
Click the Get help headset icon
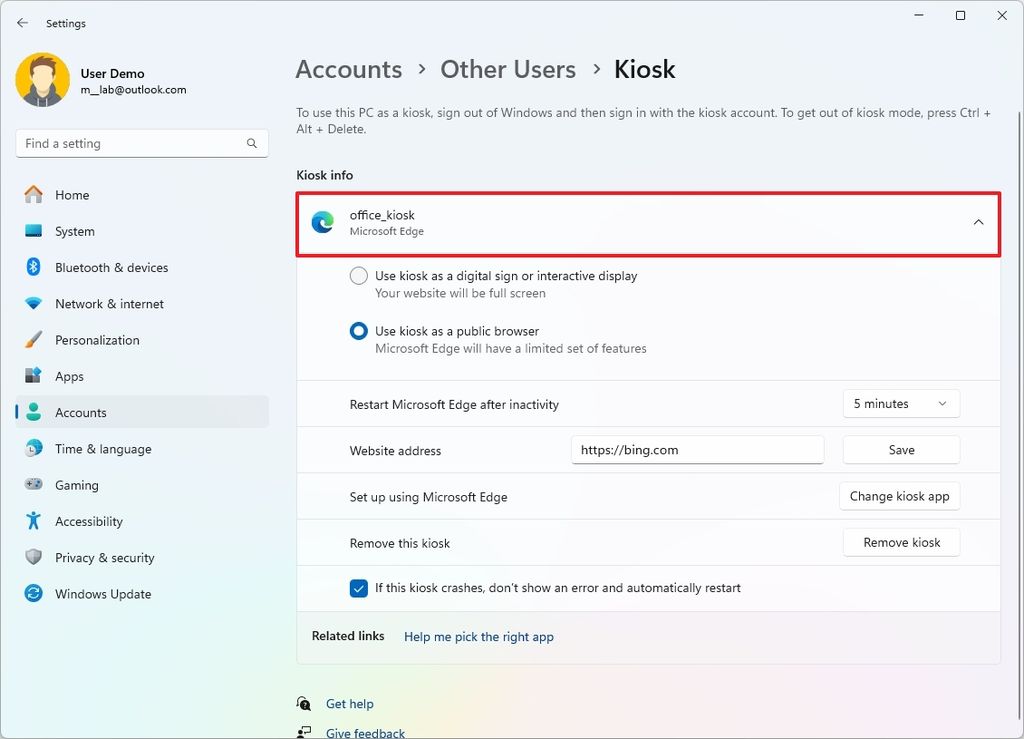point(304,703)
